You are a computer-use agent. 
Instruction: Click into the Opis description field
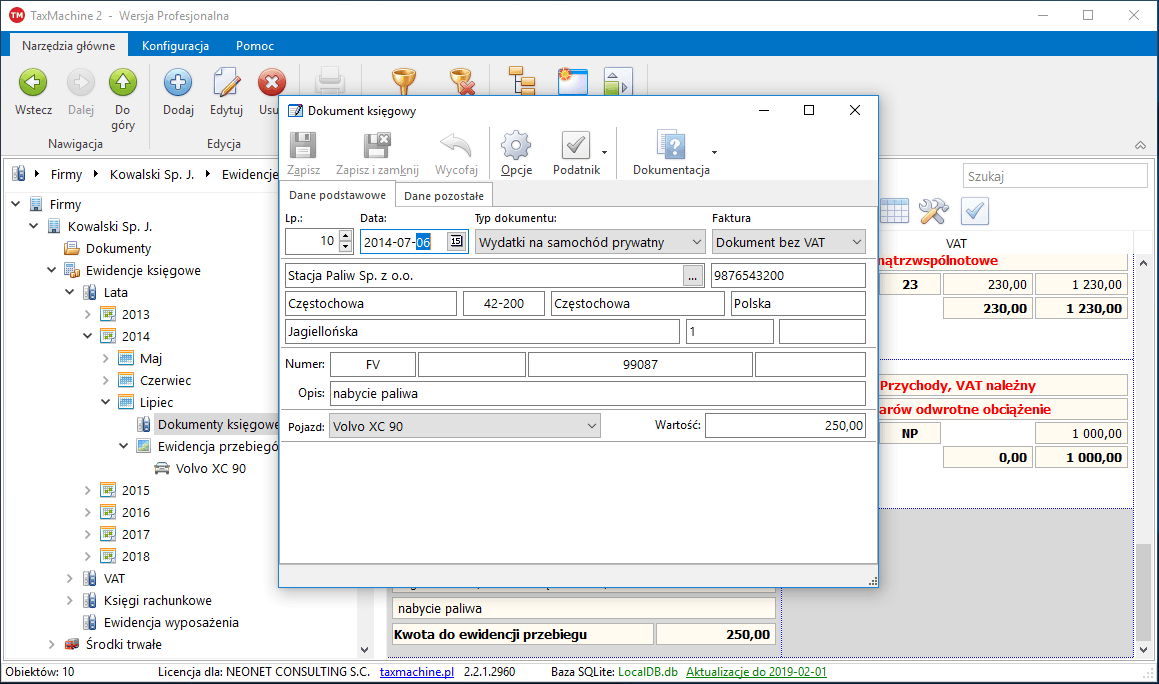coord(597,393)
